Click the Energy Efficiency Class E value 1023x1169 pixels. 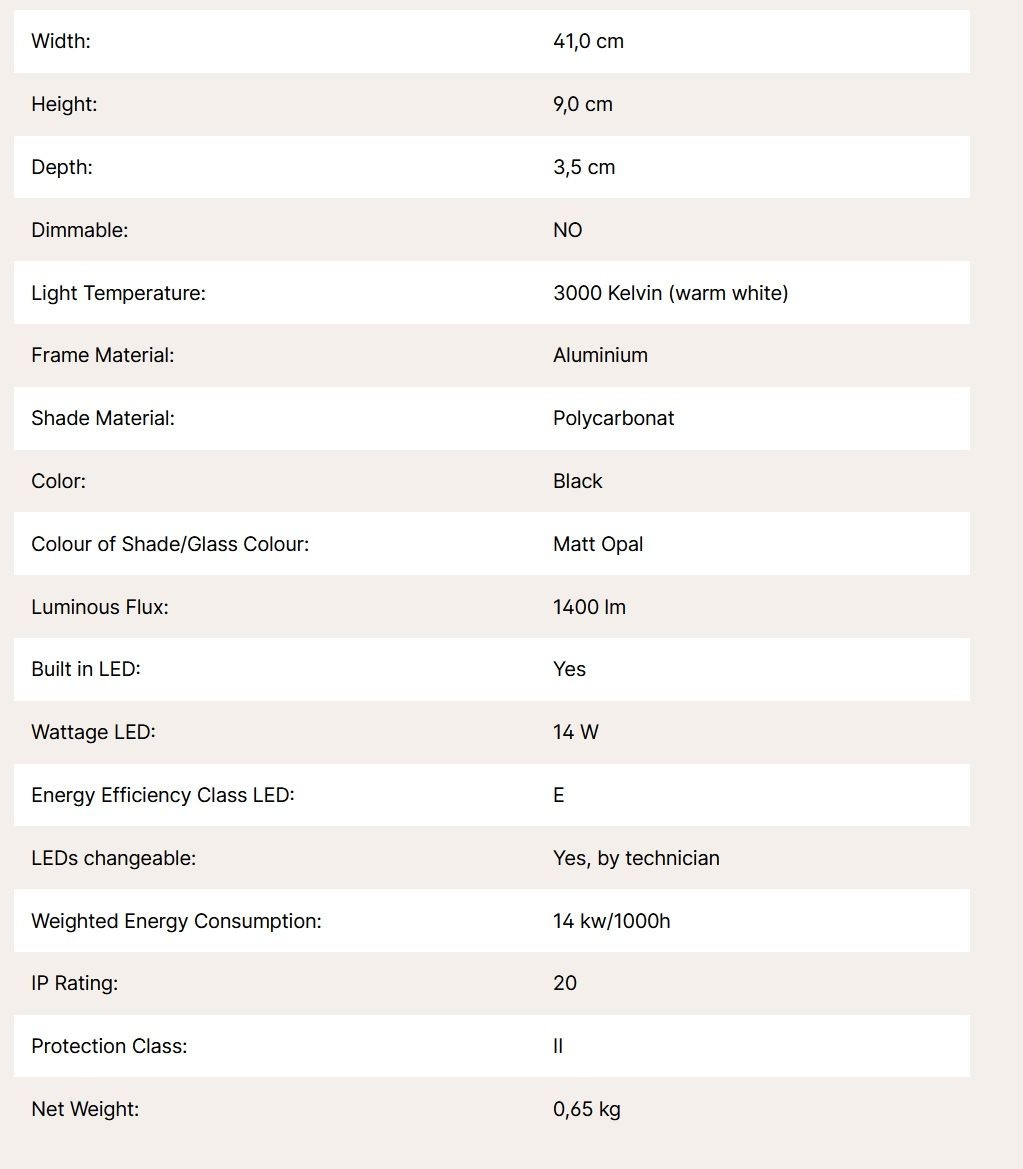(x=558, y=795)
